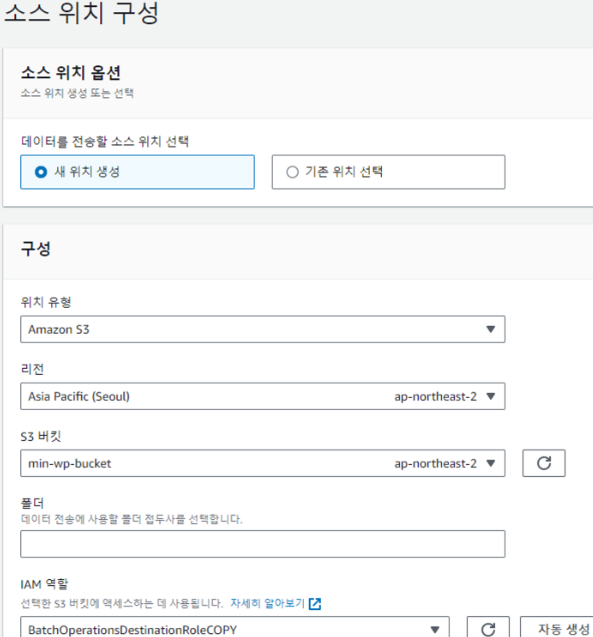Click the 소스 위치 옵션 panel header
Screen dimensions: 593x637
point(71,73)
